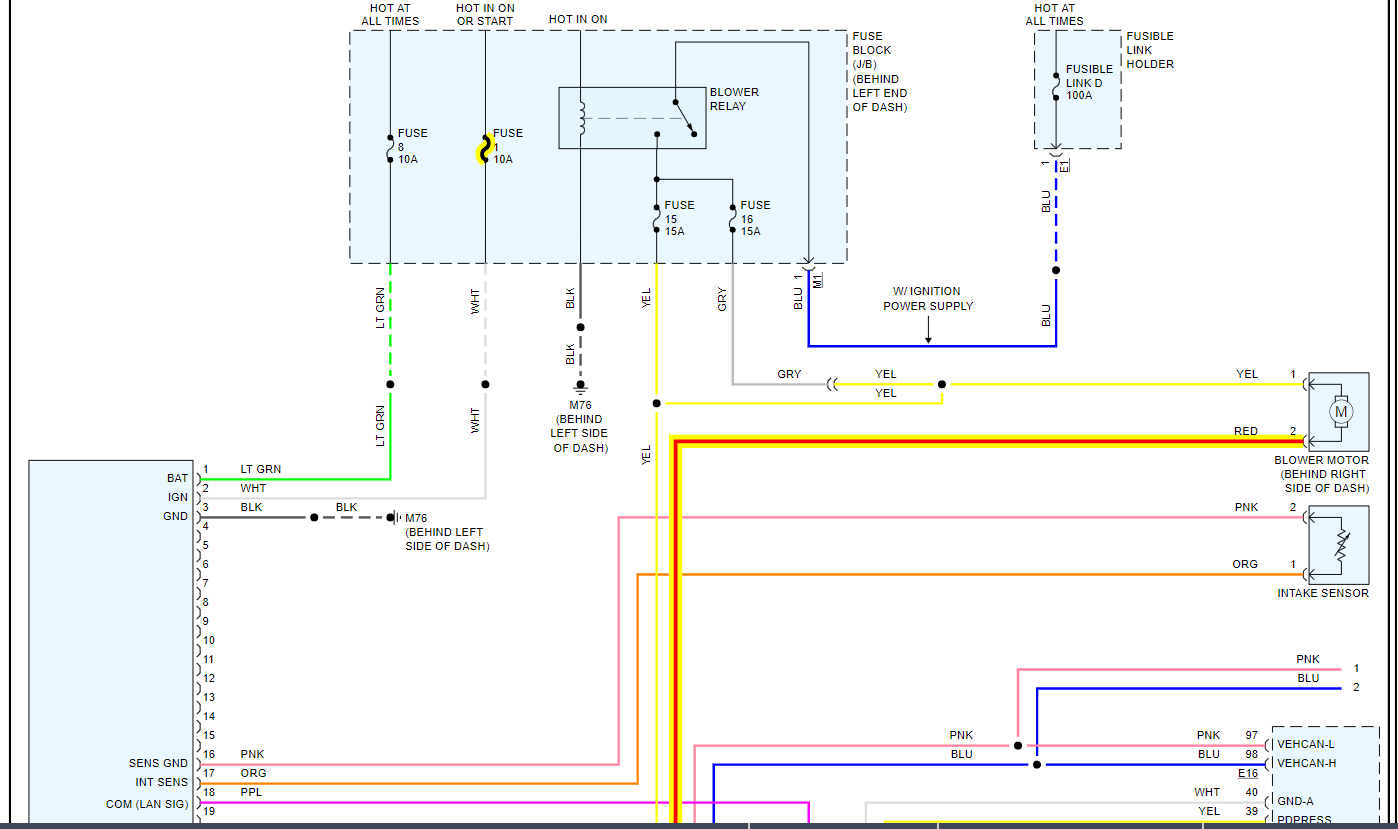
Task: Click the "INTAKE SENSOR" component label
Action: 1323,593
